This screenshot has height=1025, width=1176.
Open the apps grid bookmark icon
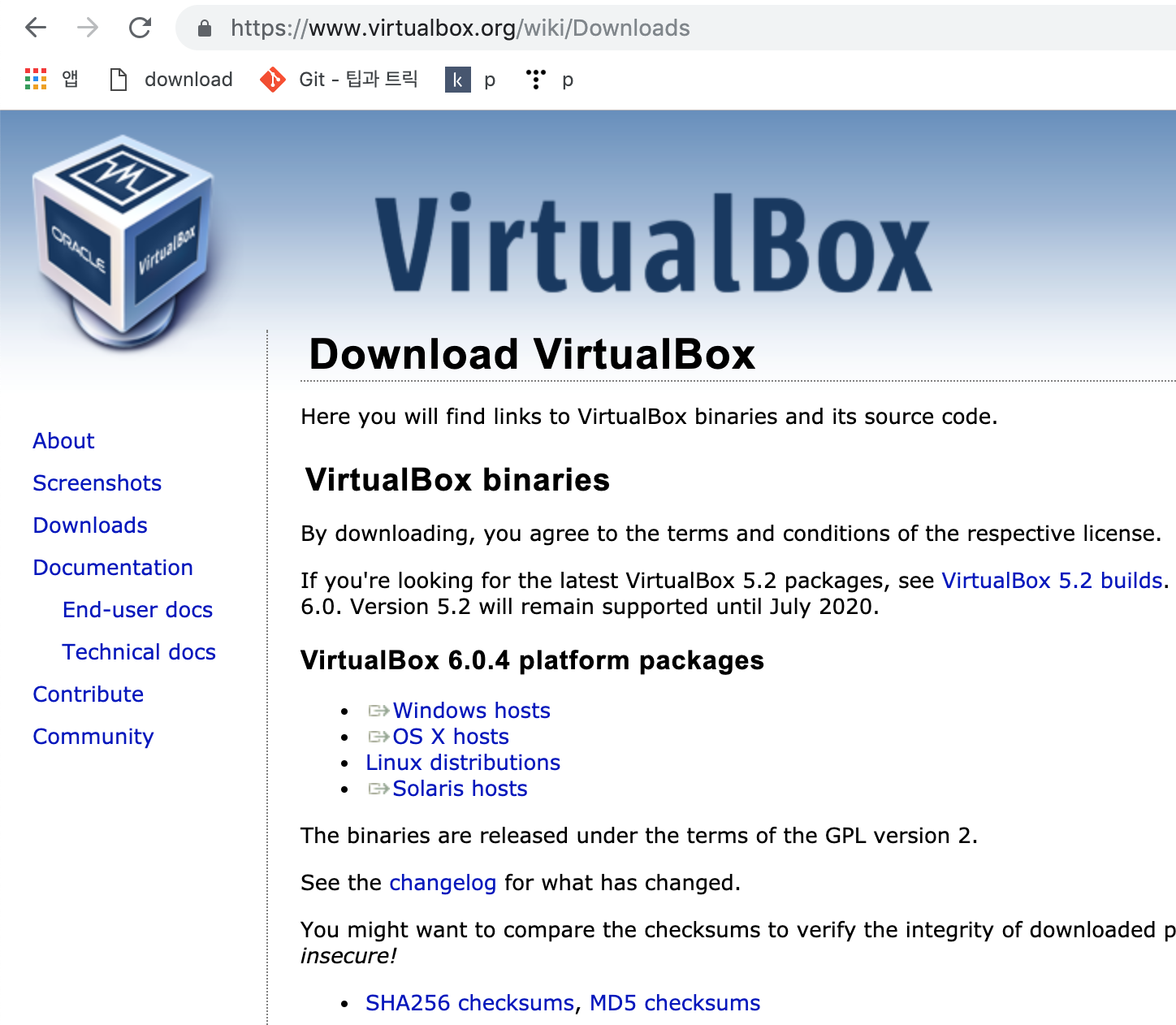[36, 79]
